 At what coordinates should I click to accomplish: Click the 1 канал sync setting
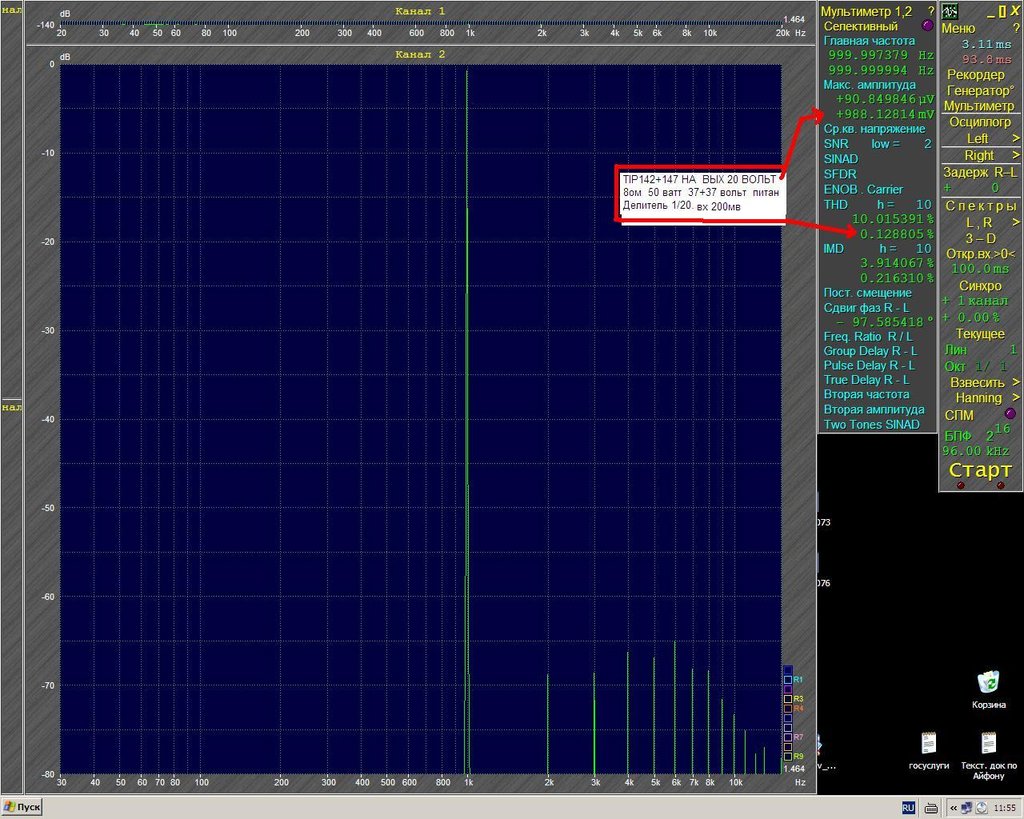pos(975,301)
